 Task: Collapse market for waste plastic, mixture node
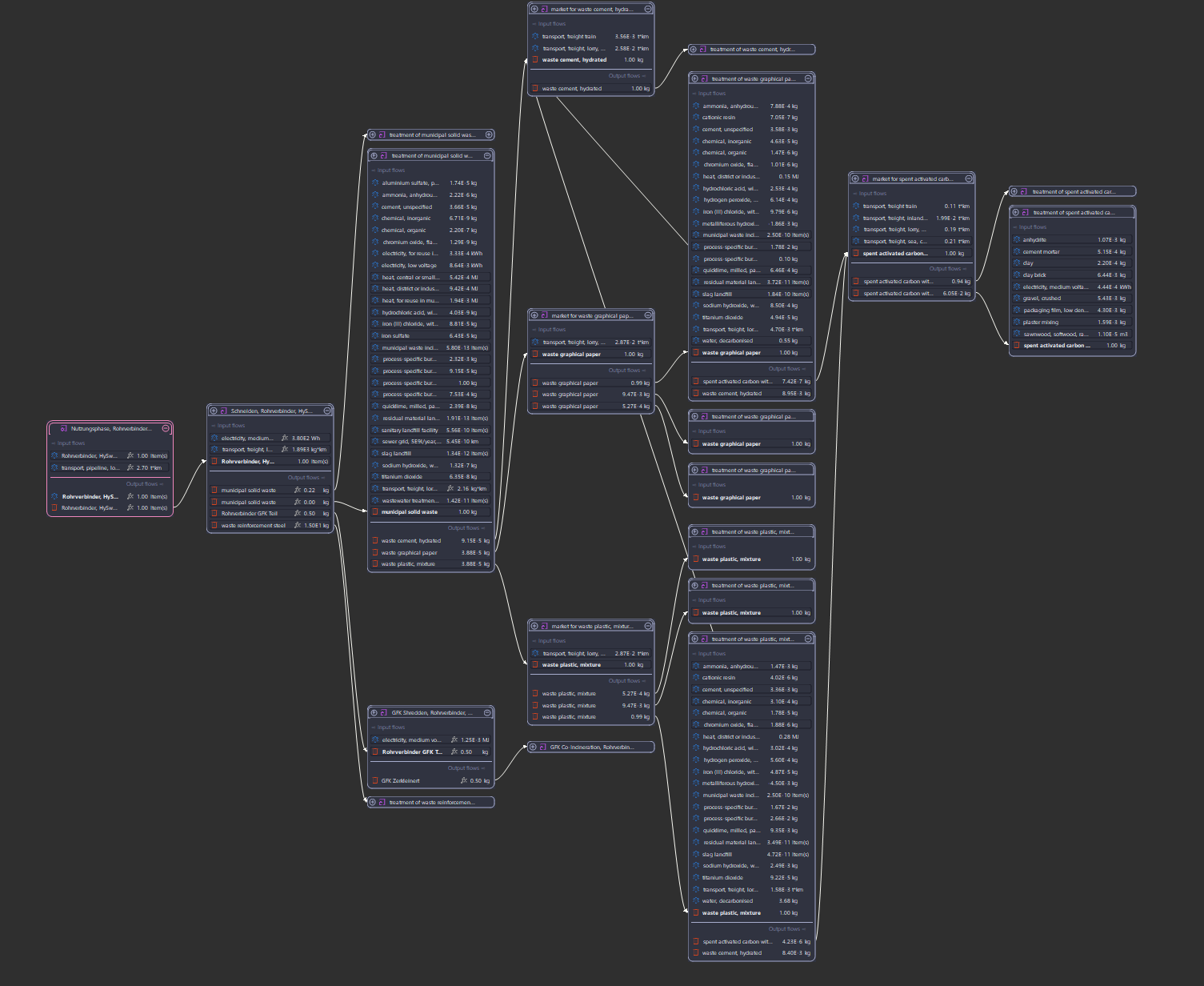(648, 626)
